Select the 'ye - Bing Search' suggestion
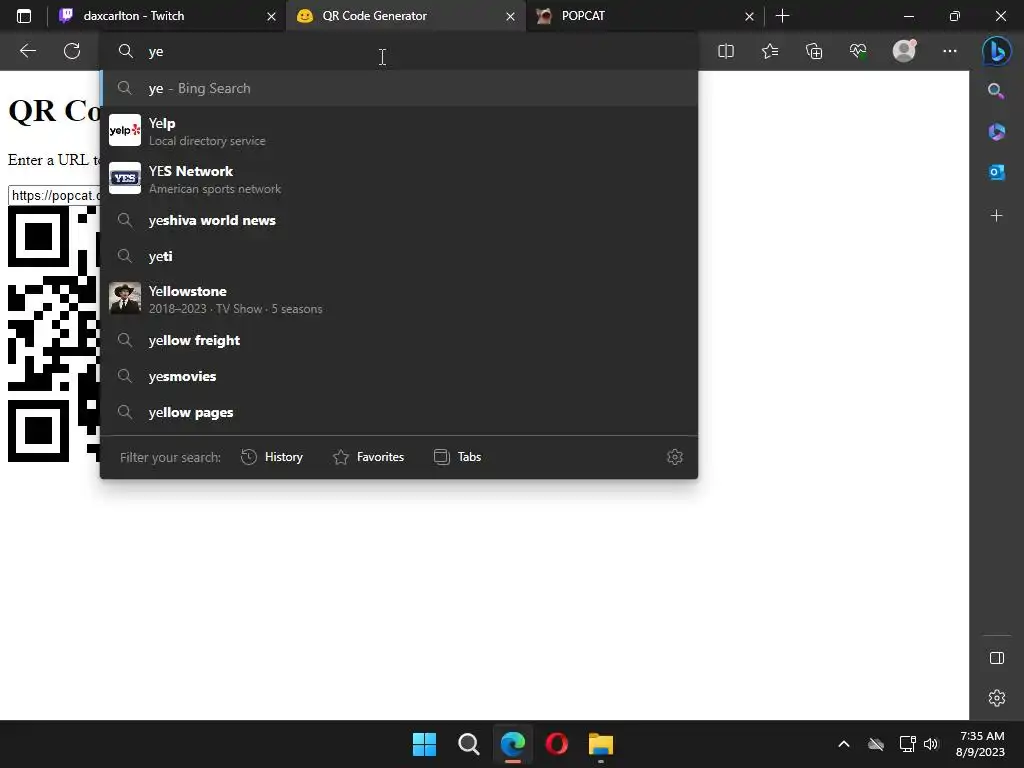The width and height of the screenshot is (1024, 768). click(x=399, y=88)
